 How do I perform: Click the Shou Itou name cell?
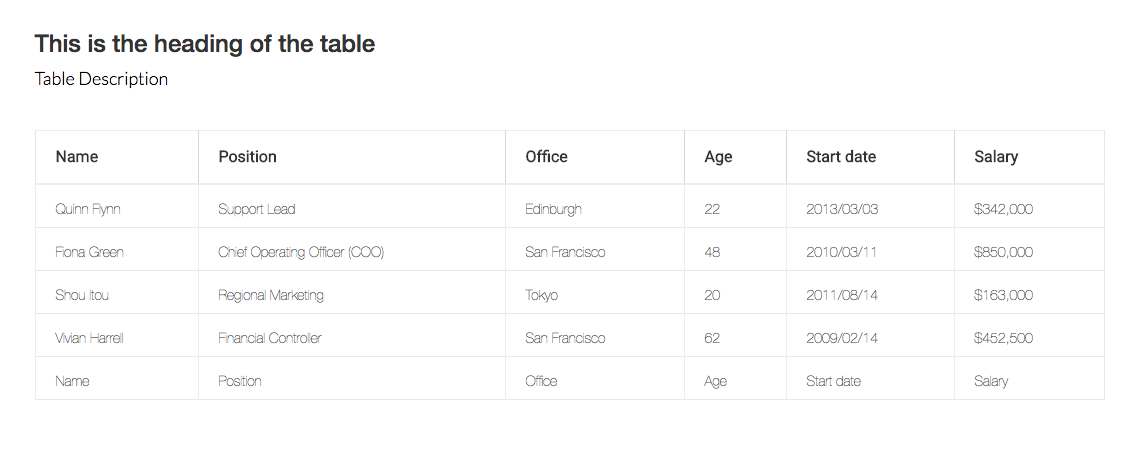pos(117,295)
